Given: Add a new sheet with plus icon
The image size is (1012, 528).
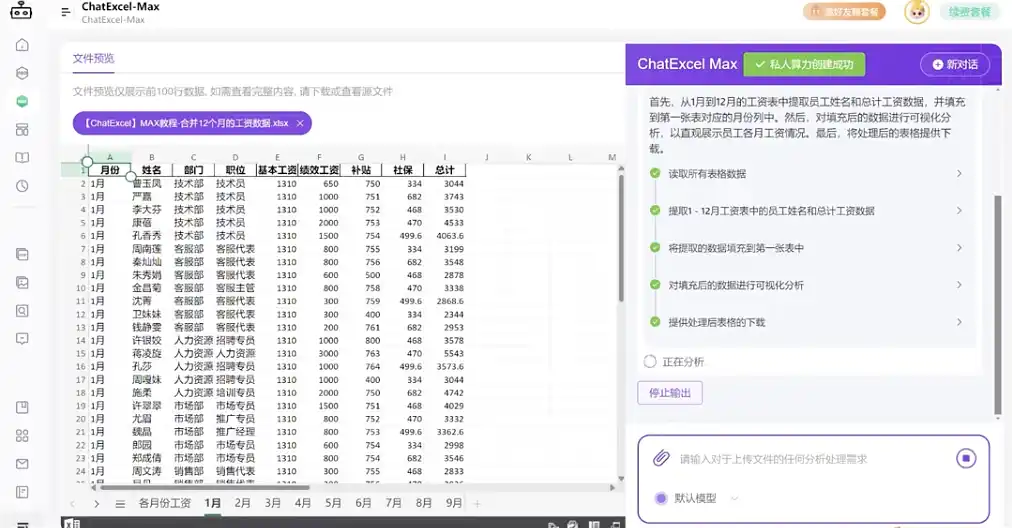Looking at the screenshot, I should tap(477, 503).
